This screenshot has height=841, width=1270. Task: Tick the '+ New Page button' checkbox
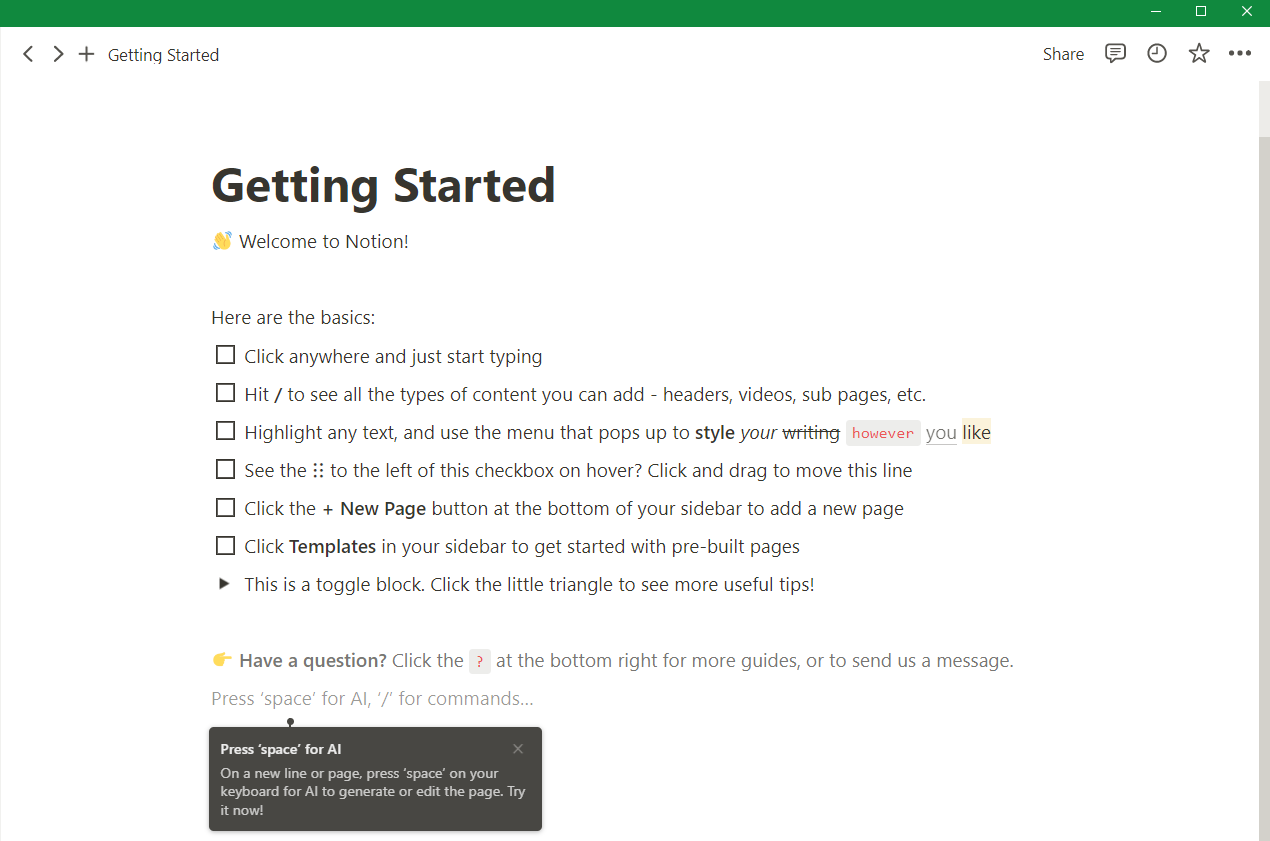coord(225,507)
